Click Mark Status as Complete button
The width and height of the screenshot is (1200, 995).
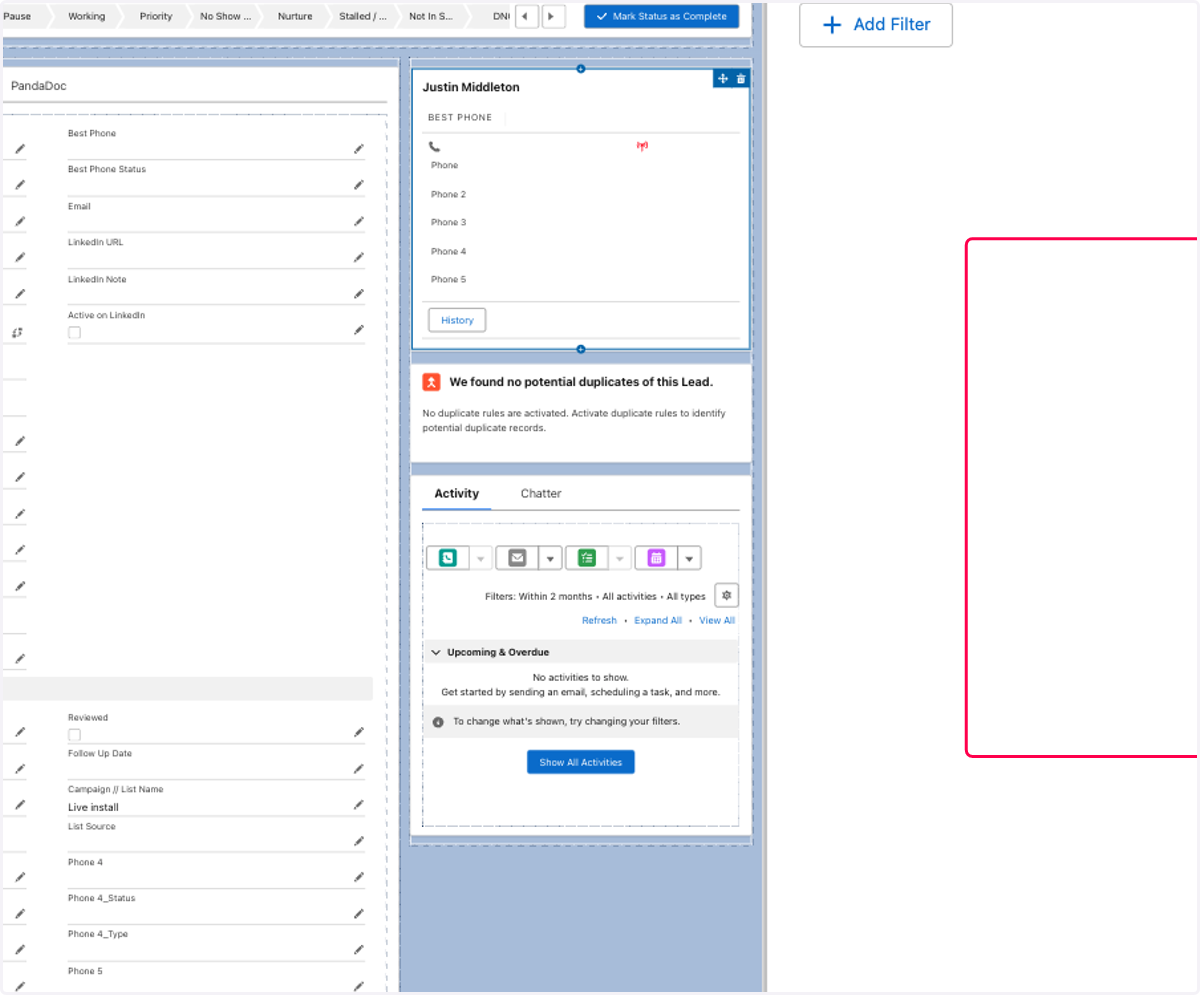662,16
